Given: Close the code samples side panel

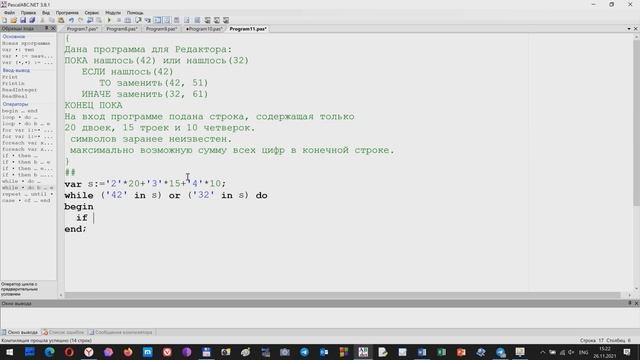Looking at the screenshot, I should click(x=53, y=28).
